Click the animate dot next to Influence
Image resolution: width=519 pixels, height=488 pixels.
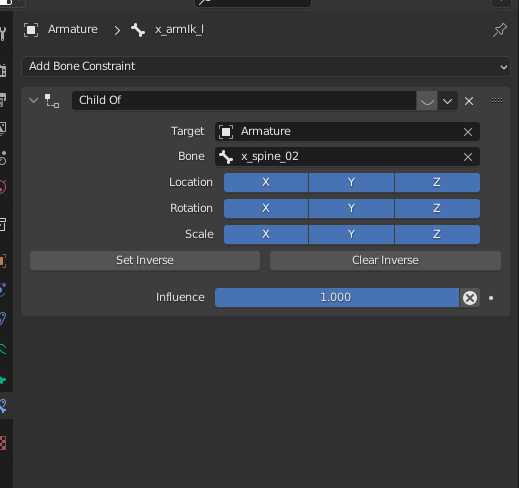pyautogui.click(x=491, y=298)
